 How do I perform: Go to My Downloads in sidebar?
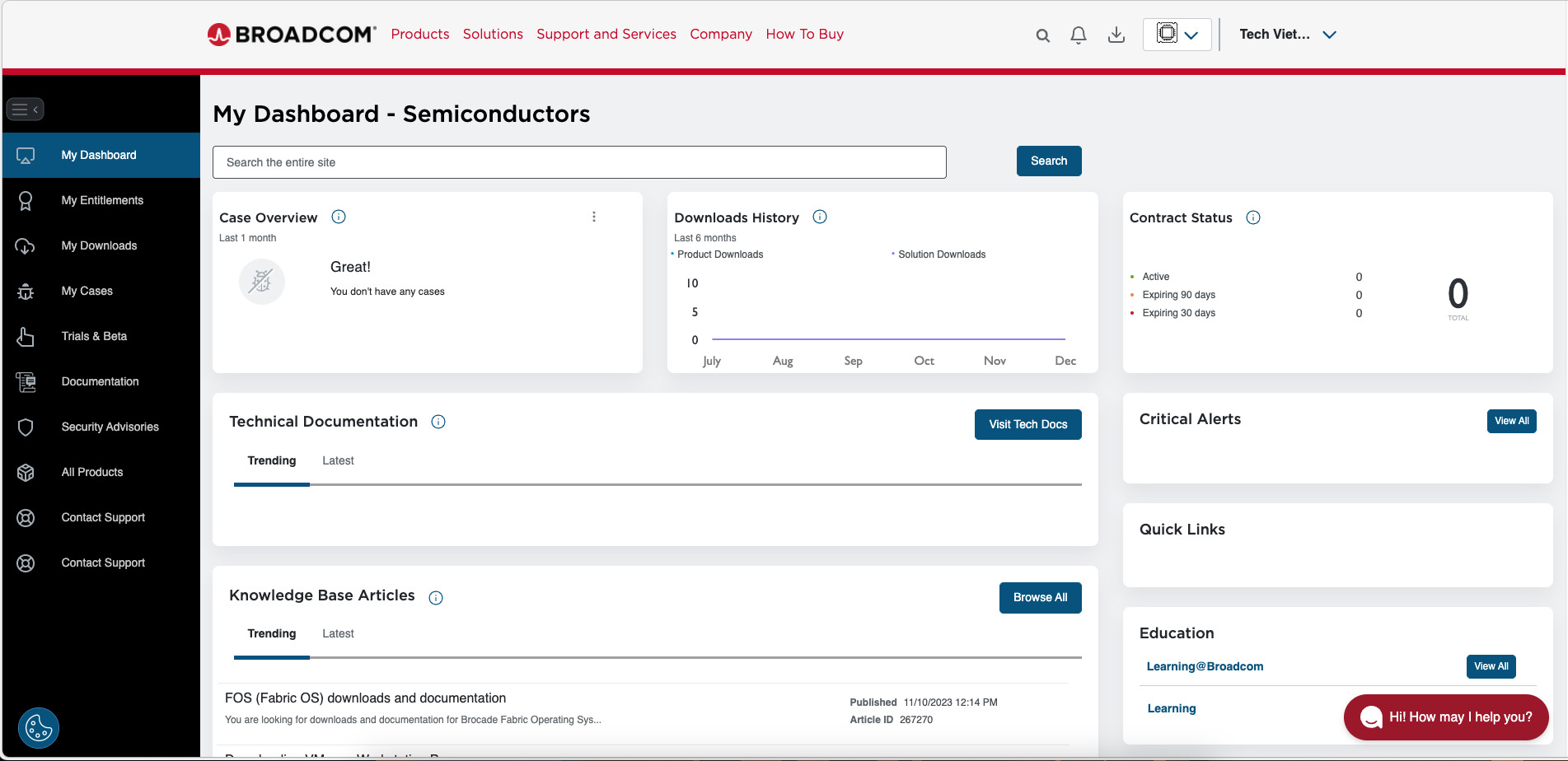101,246
